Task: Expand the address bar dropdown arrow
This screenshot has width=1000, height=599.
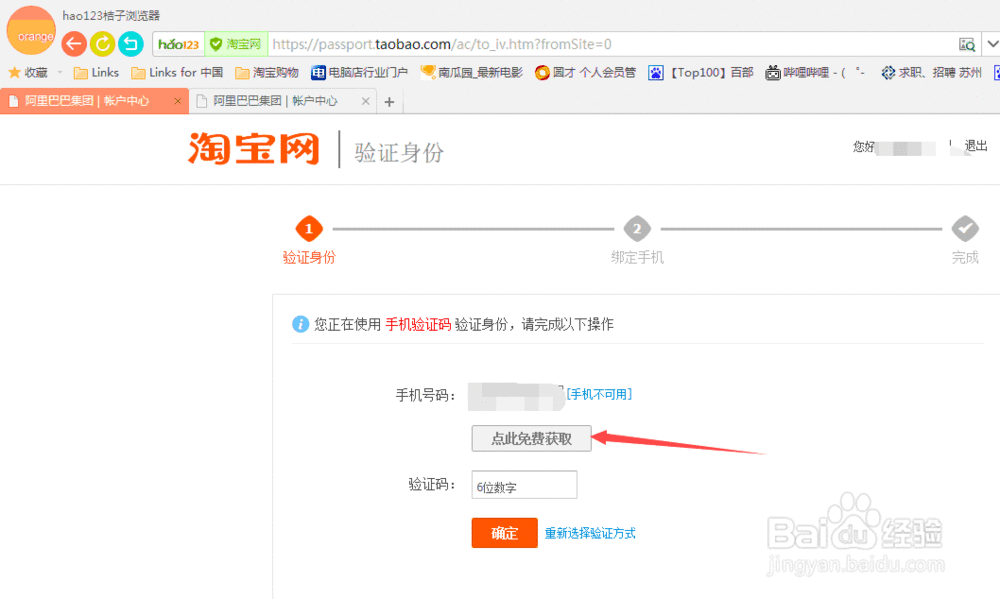Action: point(992,44)
